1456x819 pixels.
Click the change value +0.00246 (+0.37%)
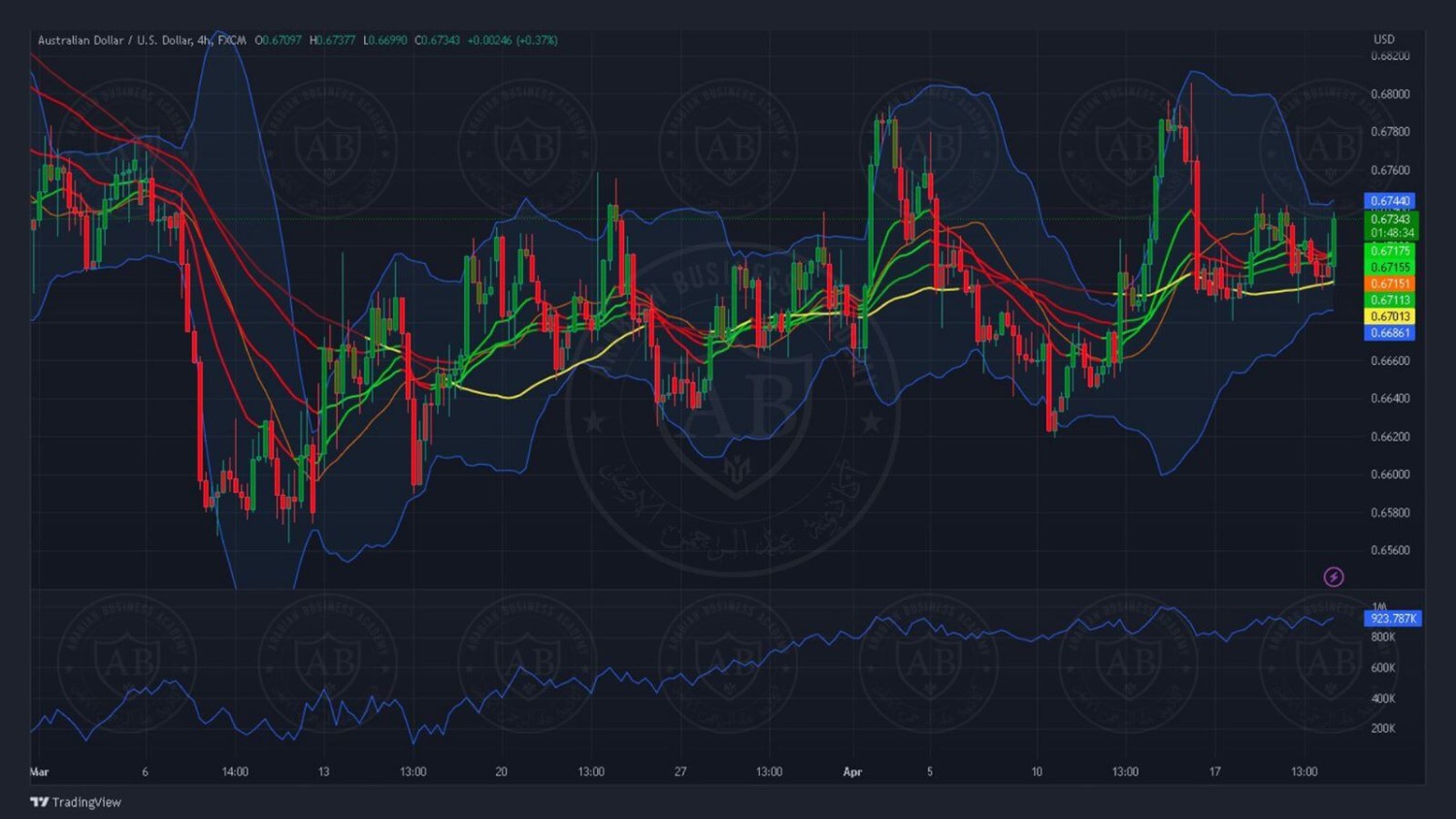pyautogui.click(x=513, y=40)
